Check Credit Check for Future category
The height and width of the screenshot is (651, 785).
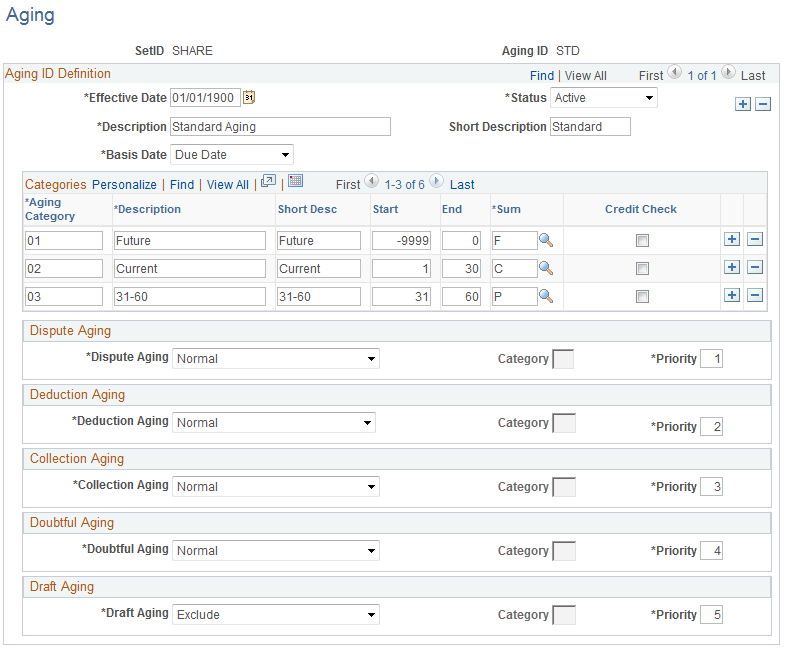pyautogui.click(x=642, y=241)
